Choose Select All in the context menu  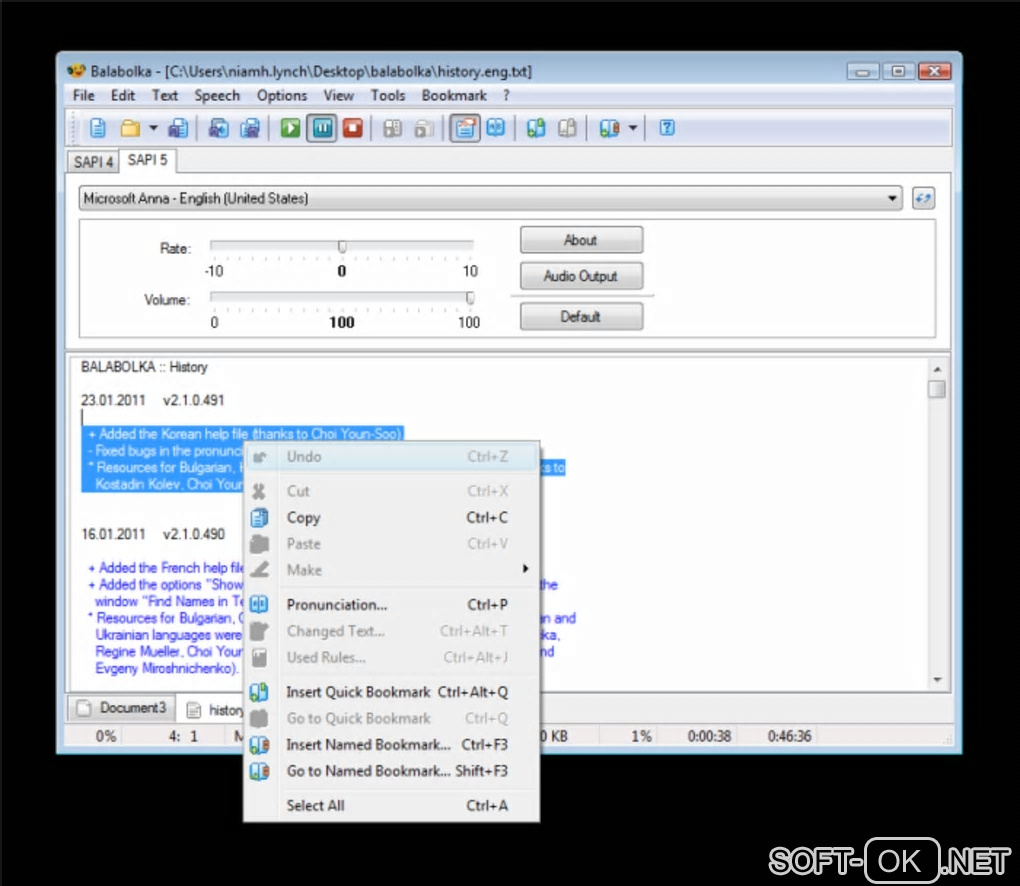pos(392,806)
